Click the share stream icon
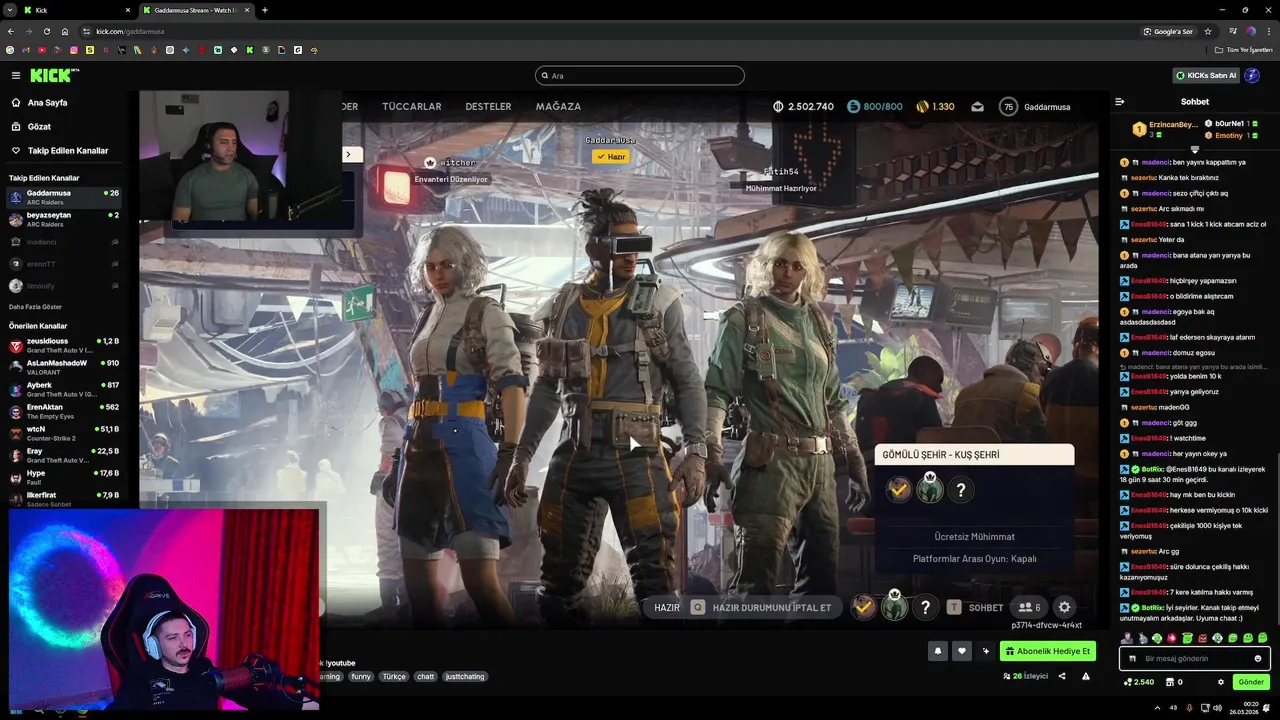Screen dimensions: 1280x720 [x=1062, y=676]
